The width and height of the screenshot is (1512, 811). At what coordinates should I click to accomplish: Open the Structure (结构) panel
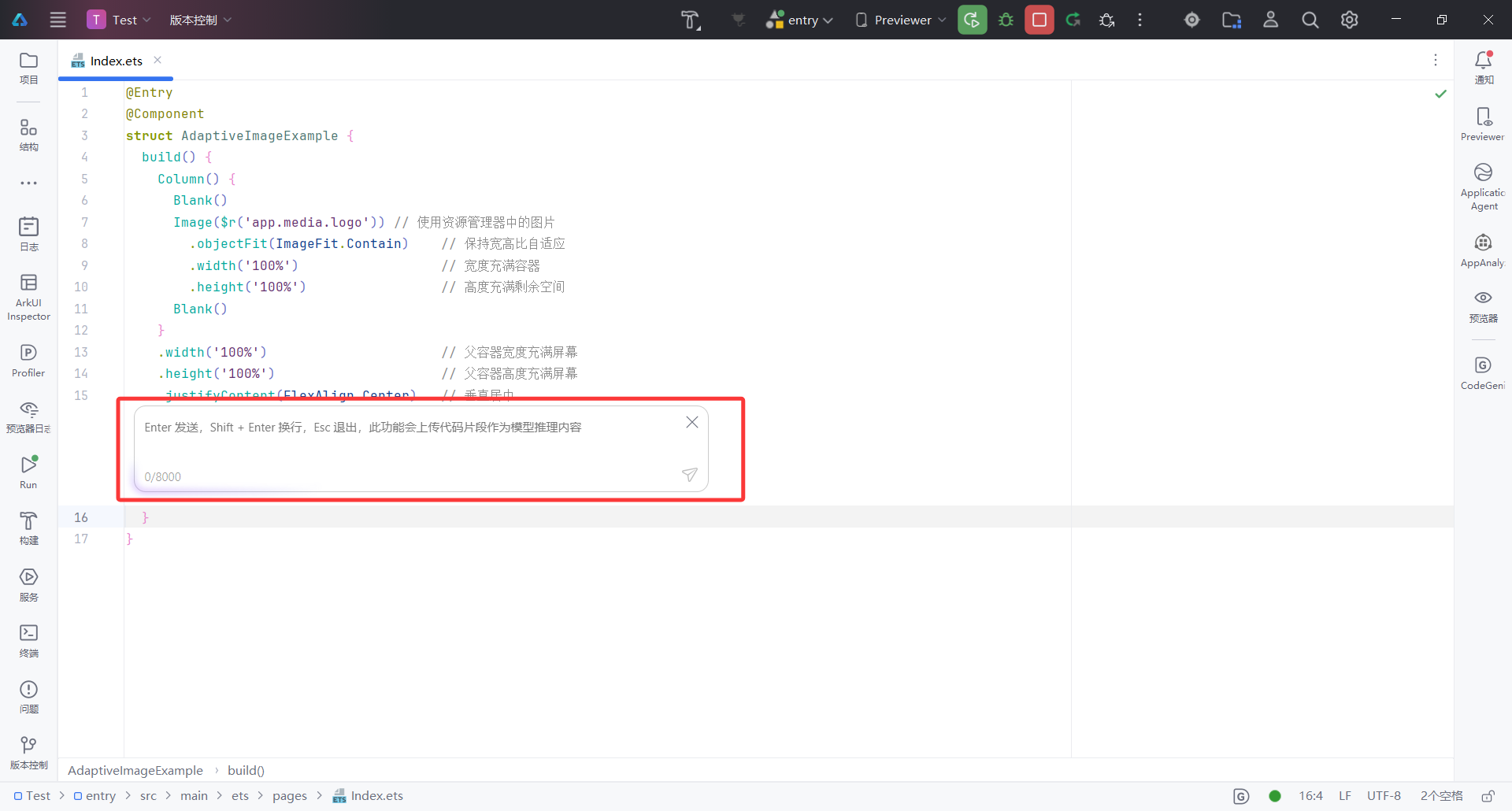[x=28, y=135]
